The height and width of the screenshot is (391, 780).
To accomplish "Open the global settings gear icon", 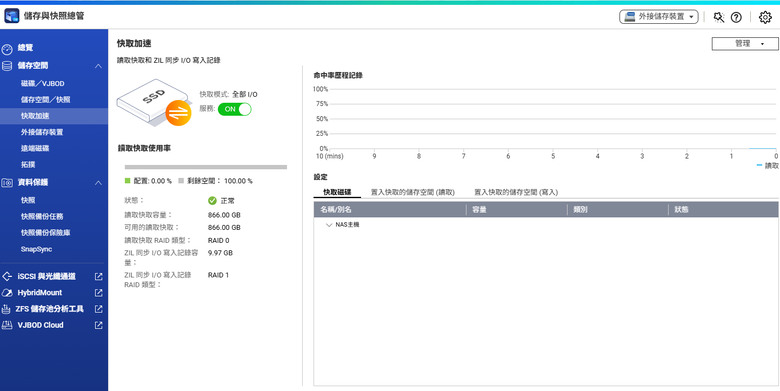I will tap(765, 17).
